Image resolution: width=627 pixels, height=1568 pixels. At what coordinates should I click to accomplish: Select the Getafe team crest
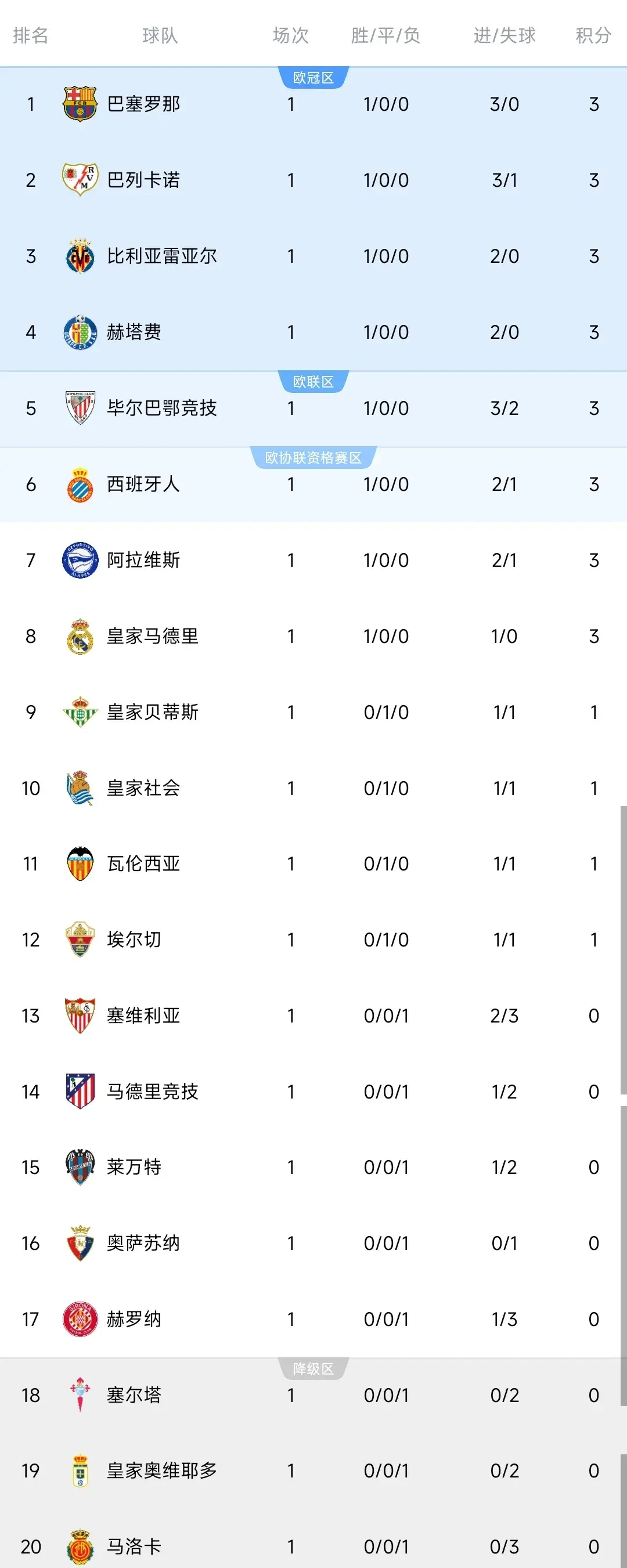point(80,333)
